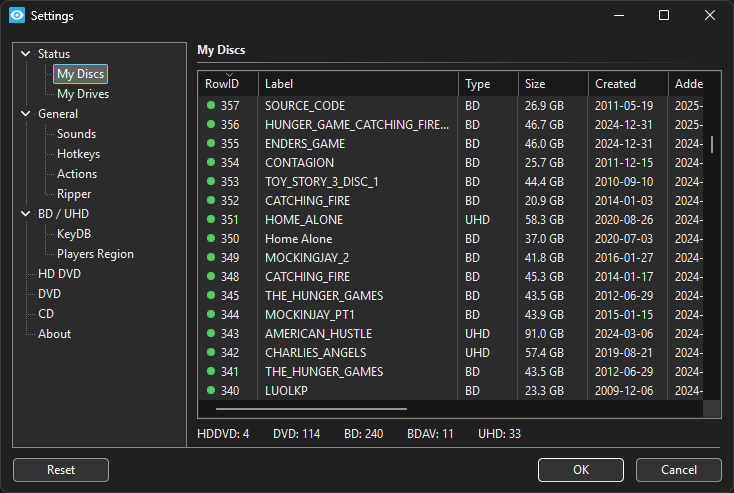Collapse the General tree section
The width and height of the screenshot is (734, 493).
(25, 114)
